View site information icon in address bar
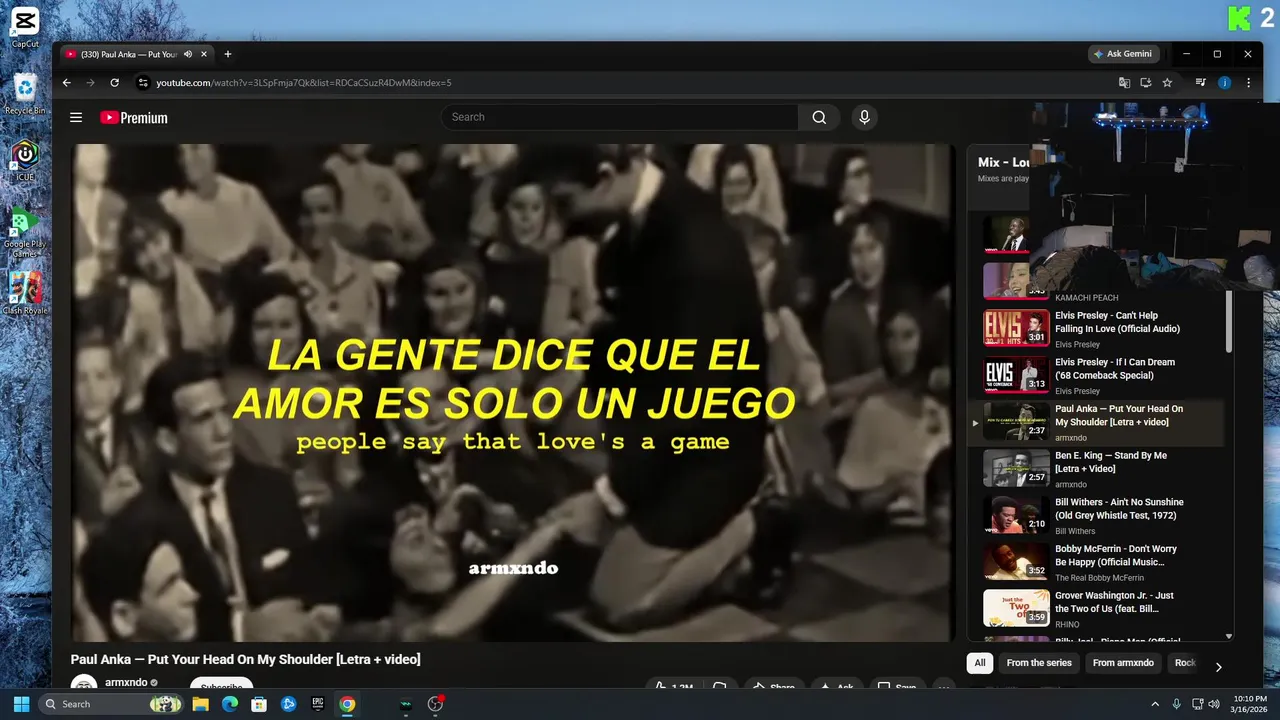The width and height of the screenshot is (1280, 720). pos(142,83)
